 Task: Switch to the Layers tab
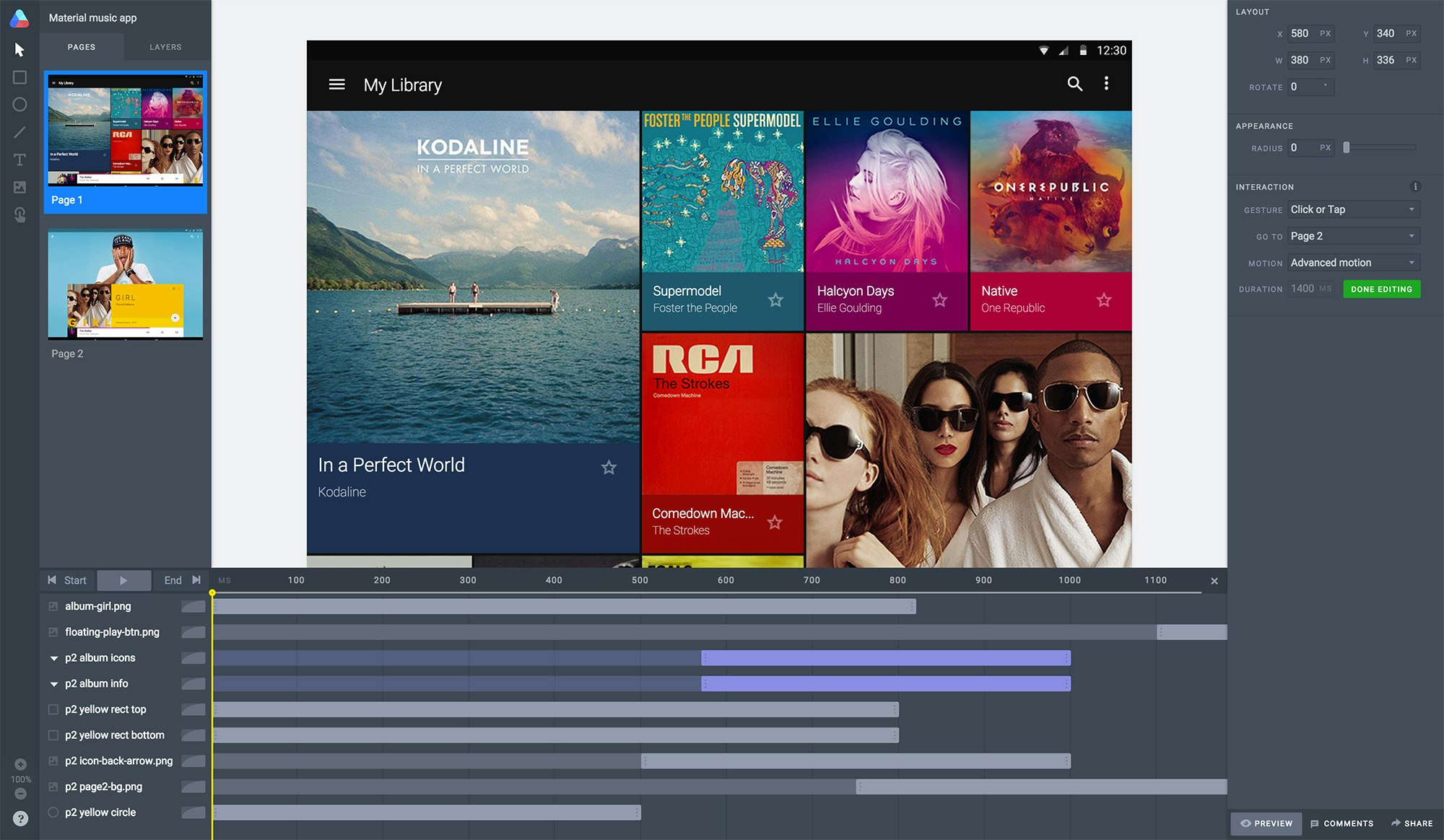coord(165,47)
